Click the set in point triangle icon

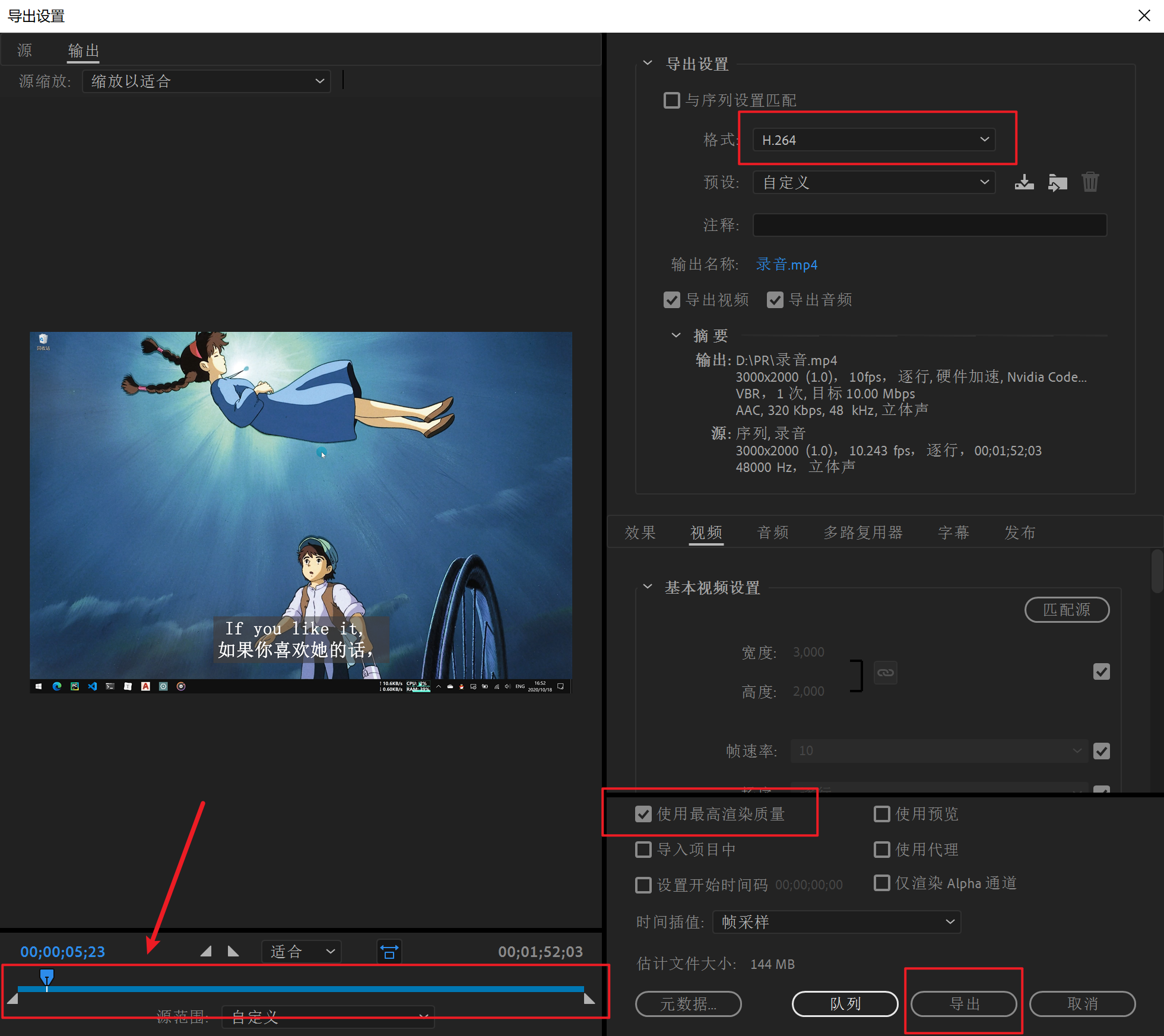click(206, 952)
